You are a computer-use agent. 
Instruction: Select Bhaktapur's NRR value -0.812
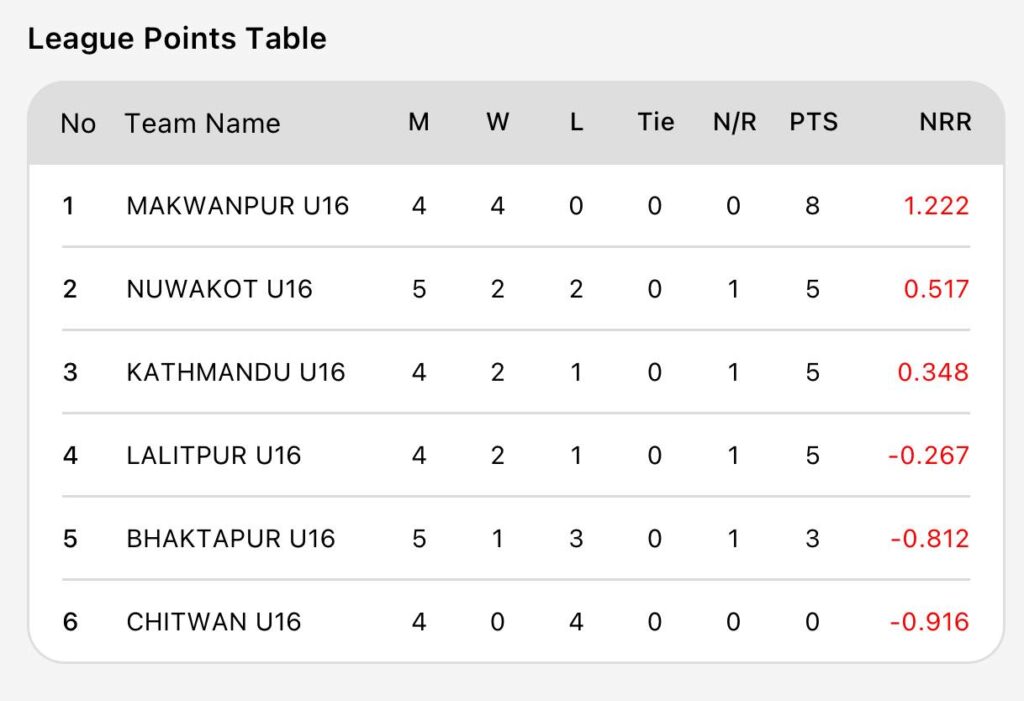[929, 538]
